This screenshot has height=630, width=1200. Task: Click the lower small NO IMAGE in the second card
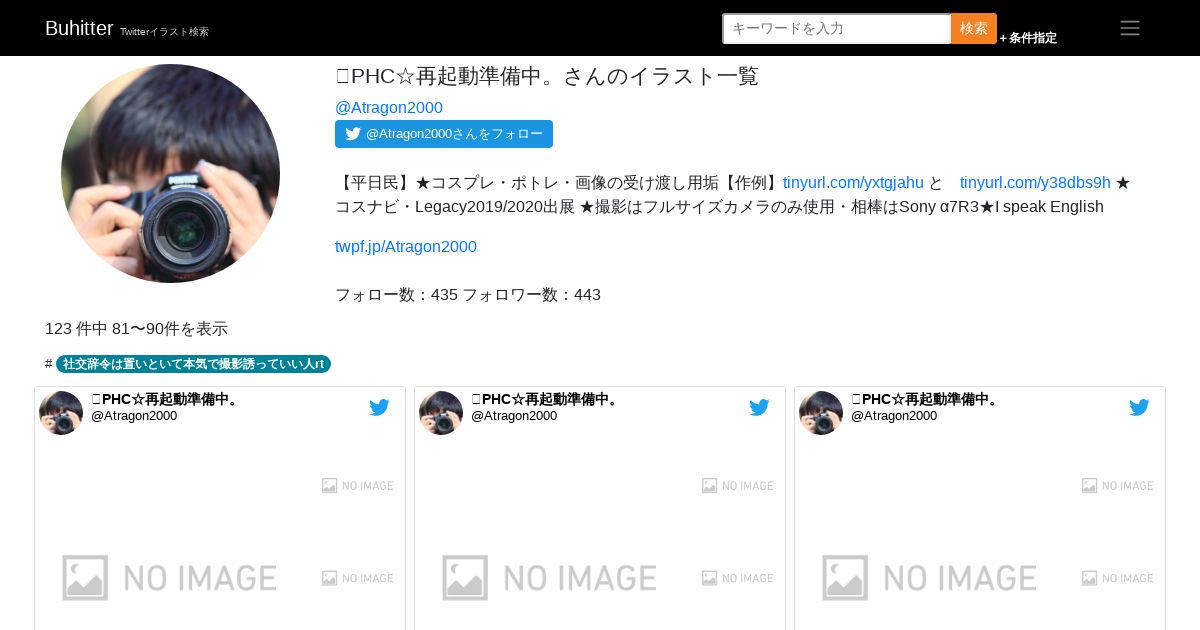[737, 578]
